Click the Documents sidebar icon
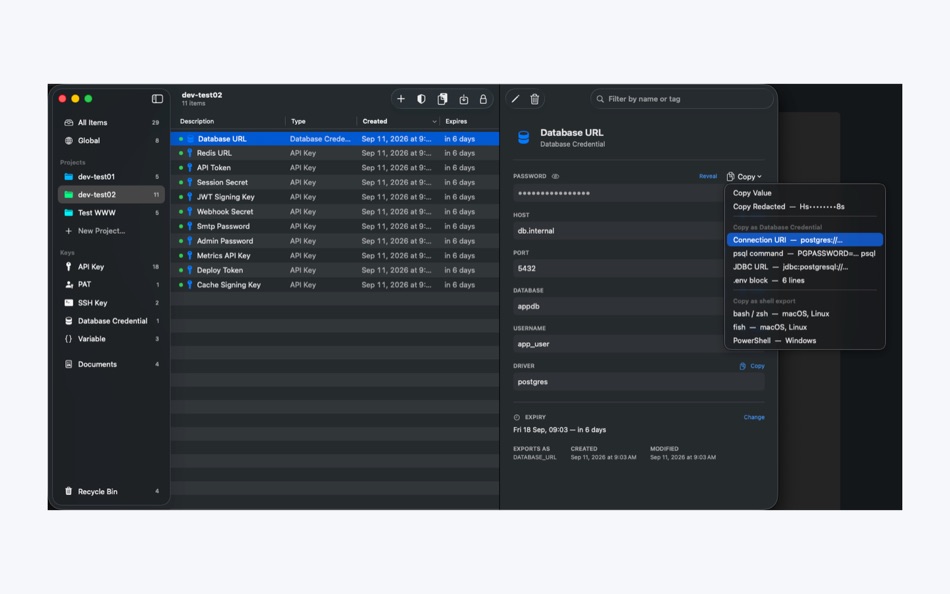 (68, 364)
